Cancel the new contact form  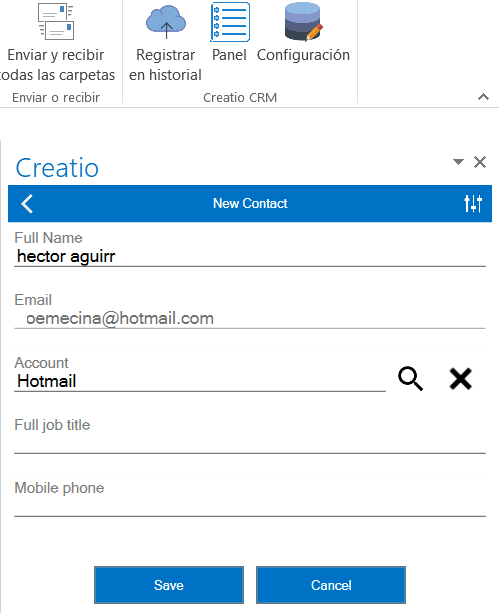pyautogui.click(x=331, y=585)
